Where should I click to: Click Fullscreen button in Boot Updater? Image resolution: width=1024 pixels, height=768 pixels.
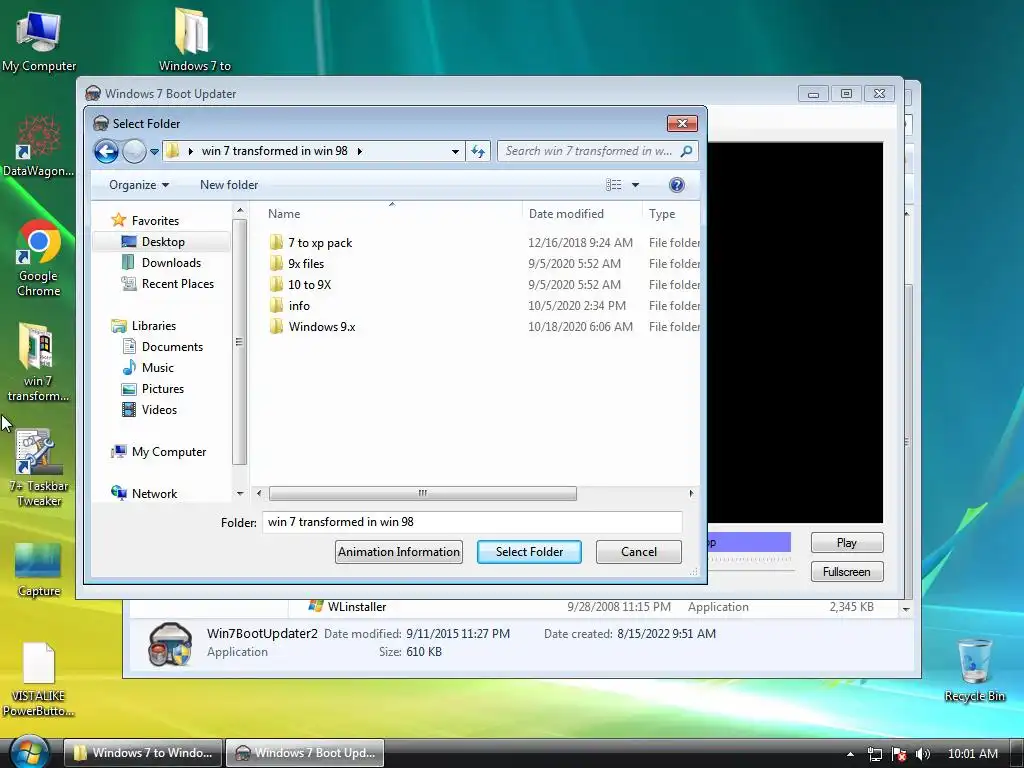click(847, 571)
